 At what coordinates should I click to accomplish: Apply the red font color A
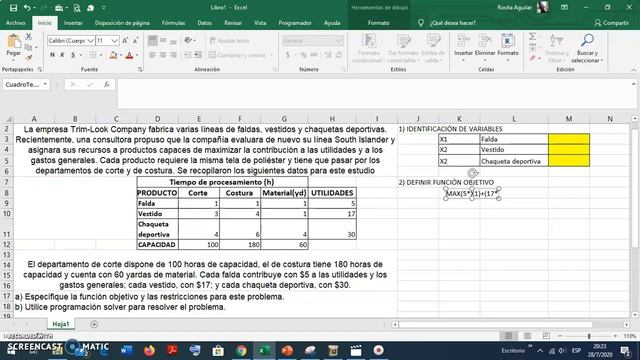(x=129, y=55)
